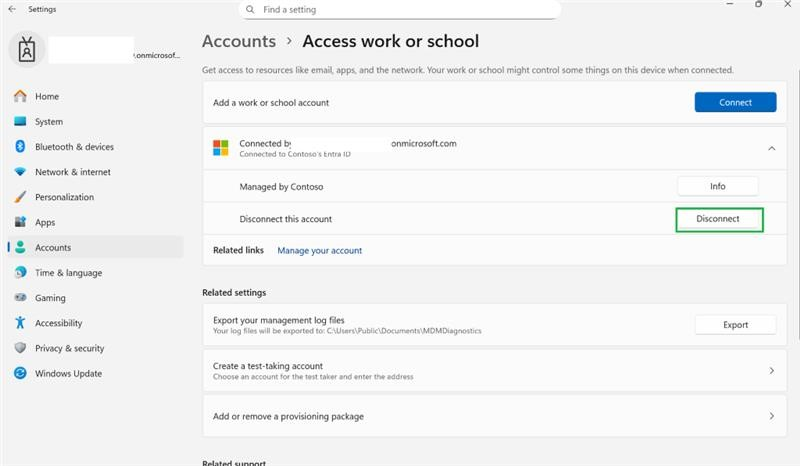
Task: Open Privacy & security settings
Action: pos(93,348)
